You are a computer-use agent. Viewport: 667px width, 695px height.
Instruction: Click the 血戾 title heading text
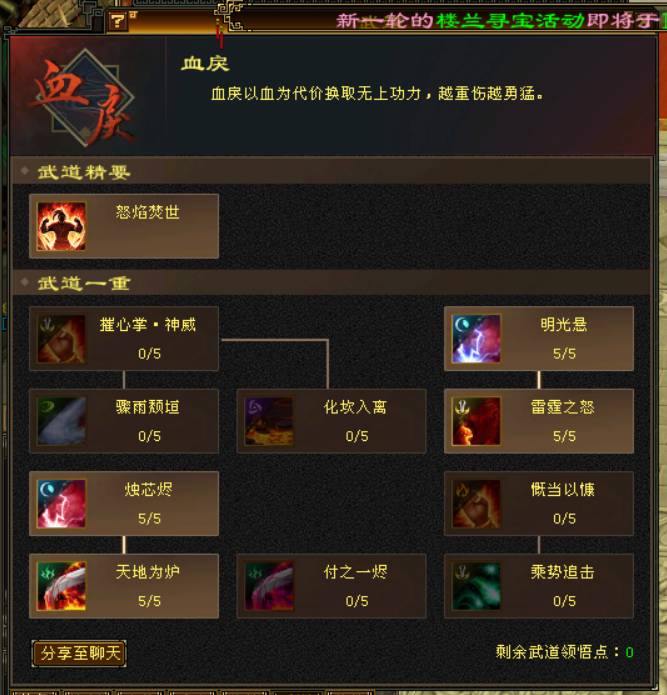coord(205,64)
